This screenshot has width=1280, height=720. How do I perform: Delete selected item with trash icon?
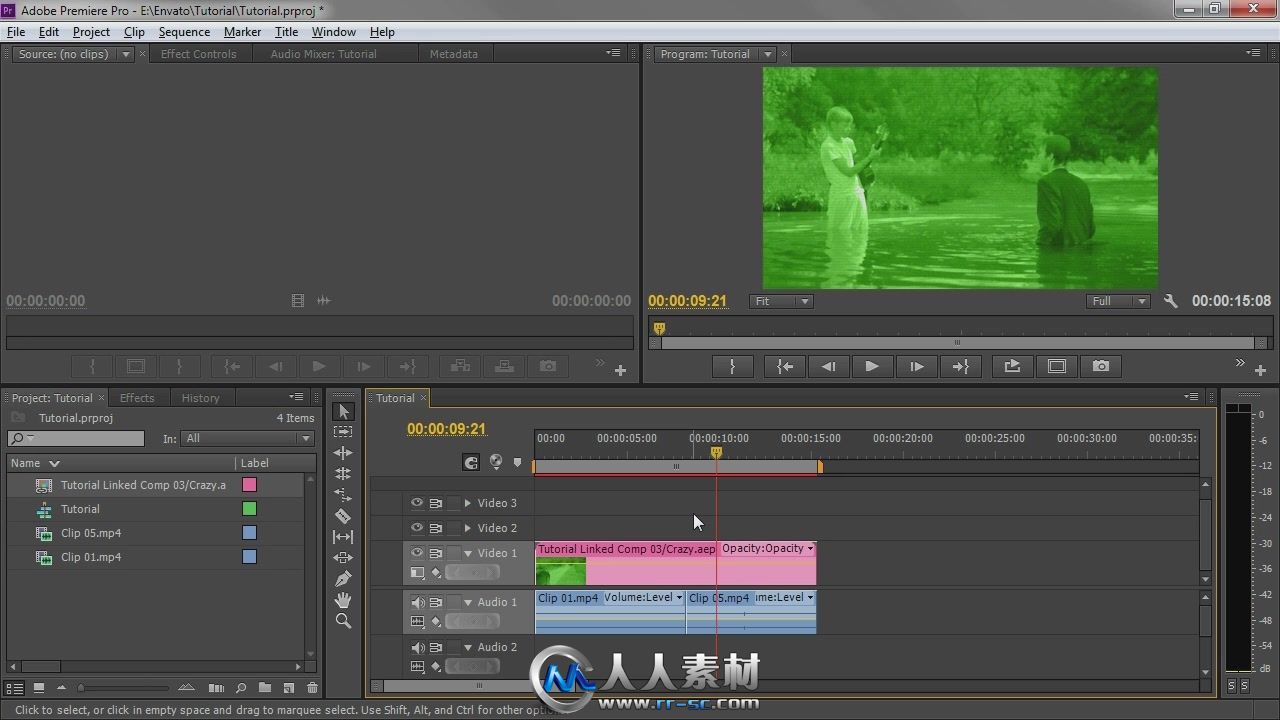pyautogui.click(x=312, y=688)
